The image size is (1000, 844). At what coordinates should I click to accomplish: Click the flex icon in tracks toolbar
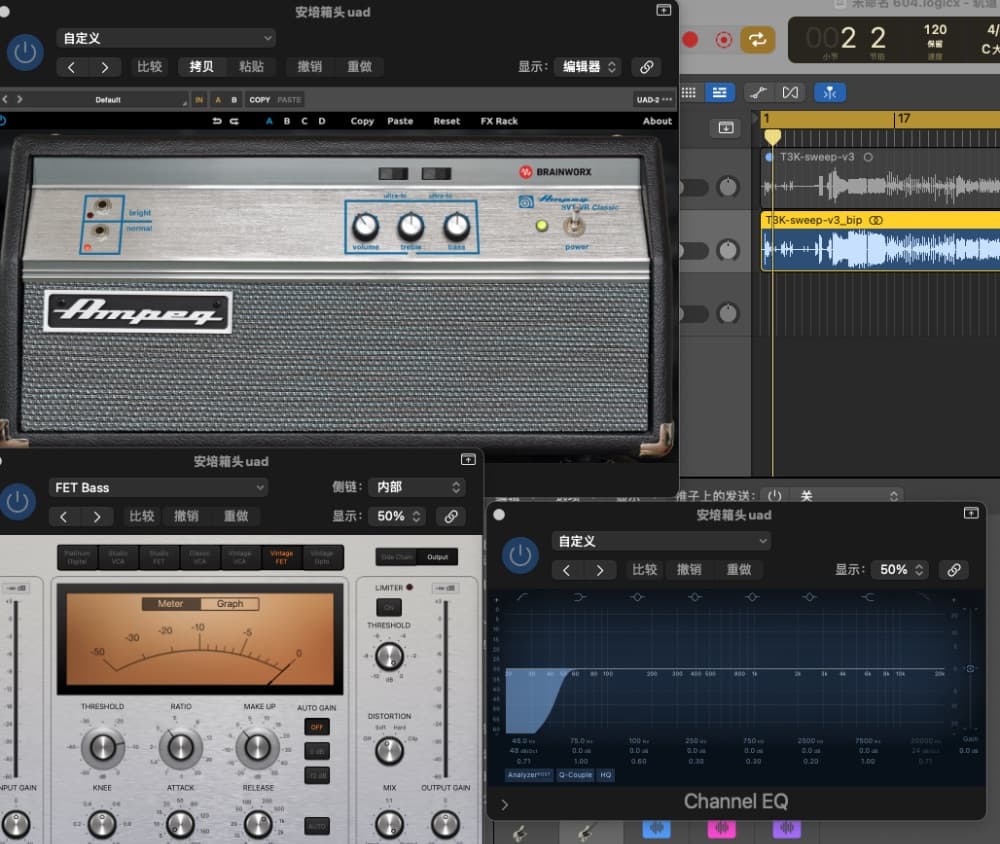click(x=790, y=93)
